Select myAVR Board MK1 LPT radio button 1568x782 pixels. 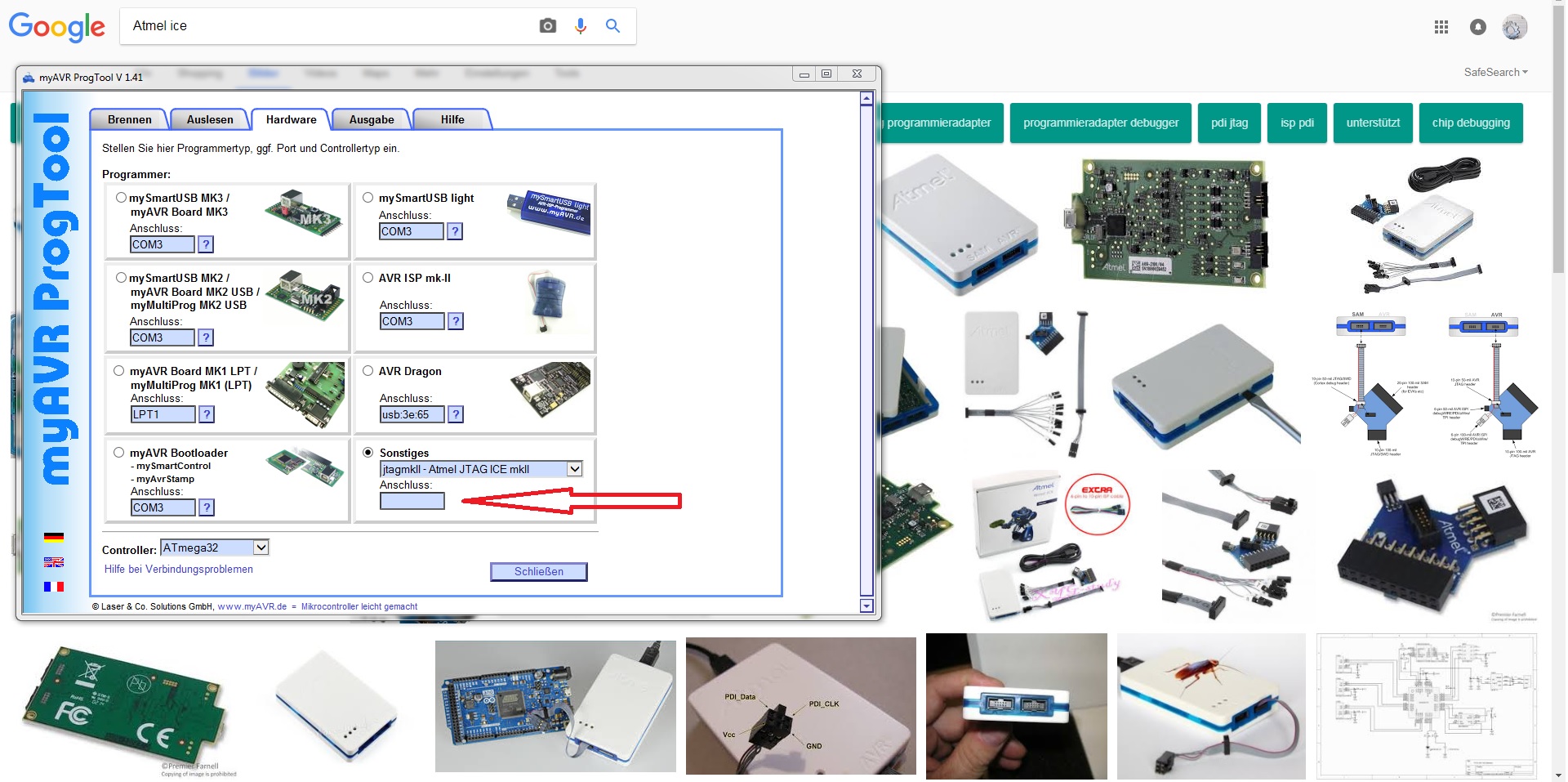119,371
